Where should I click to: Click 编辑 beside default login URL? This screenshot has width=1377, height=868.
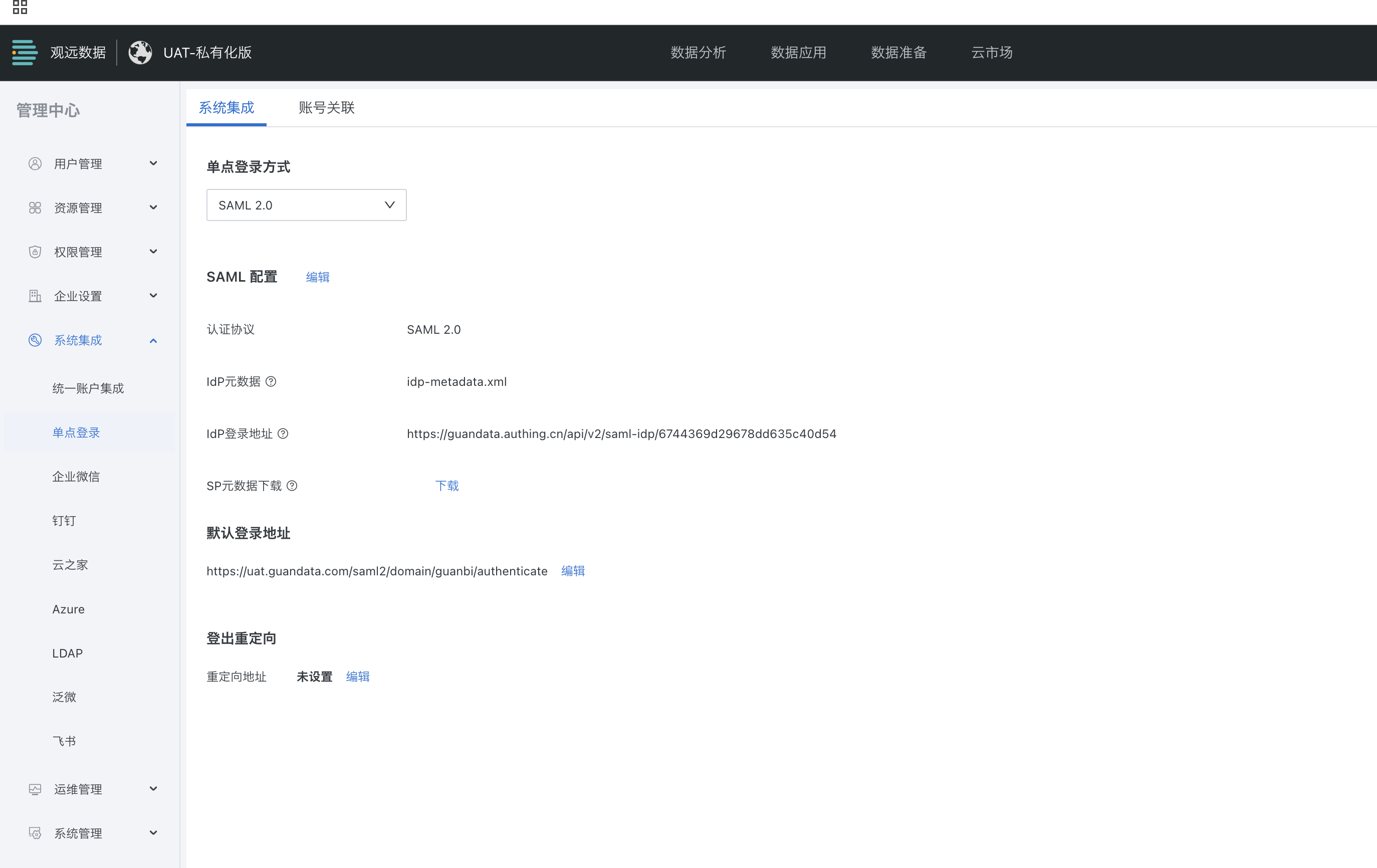pos(573,571)
